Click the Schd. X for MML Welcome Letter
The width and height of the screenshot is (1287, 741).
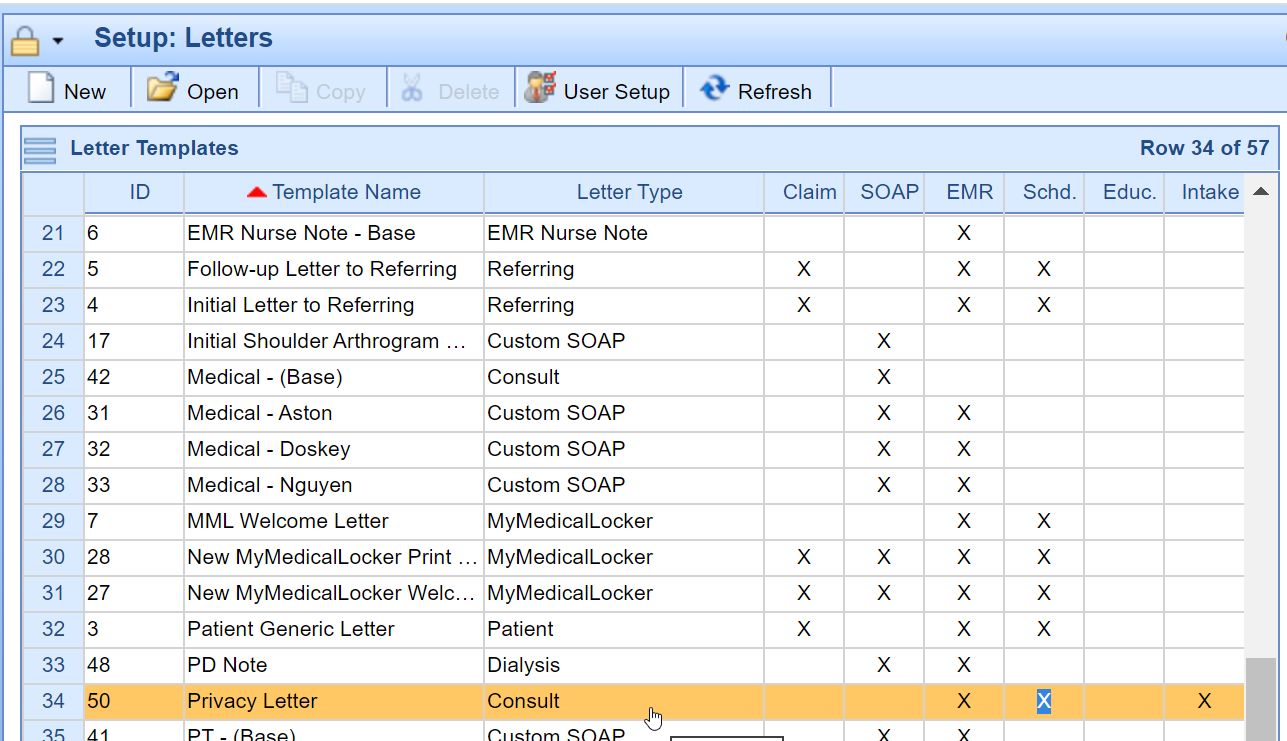1044,521
